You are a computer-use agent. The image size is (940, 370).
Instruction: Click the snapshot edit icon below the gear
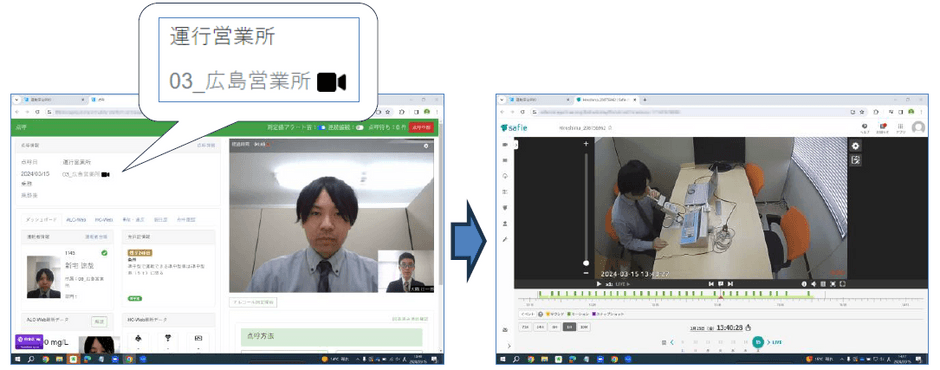click(x=855, y=160)
